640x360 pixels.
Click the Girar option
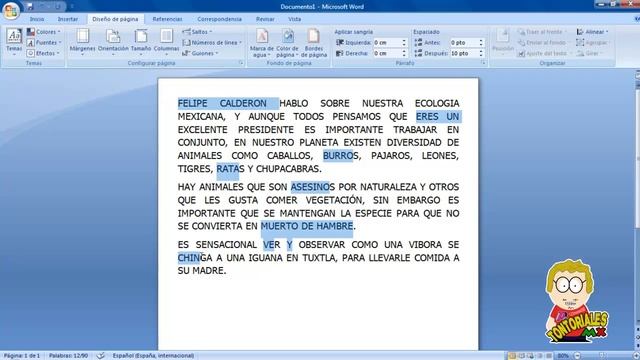(588, 53)
